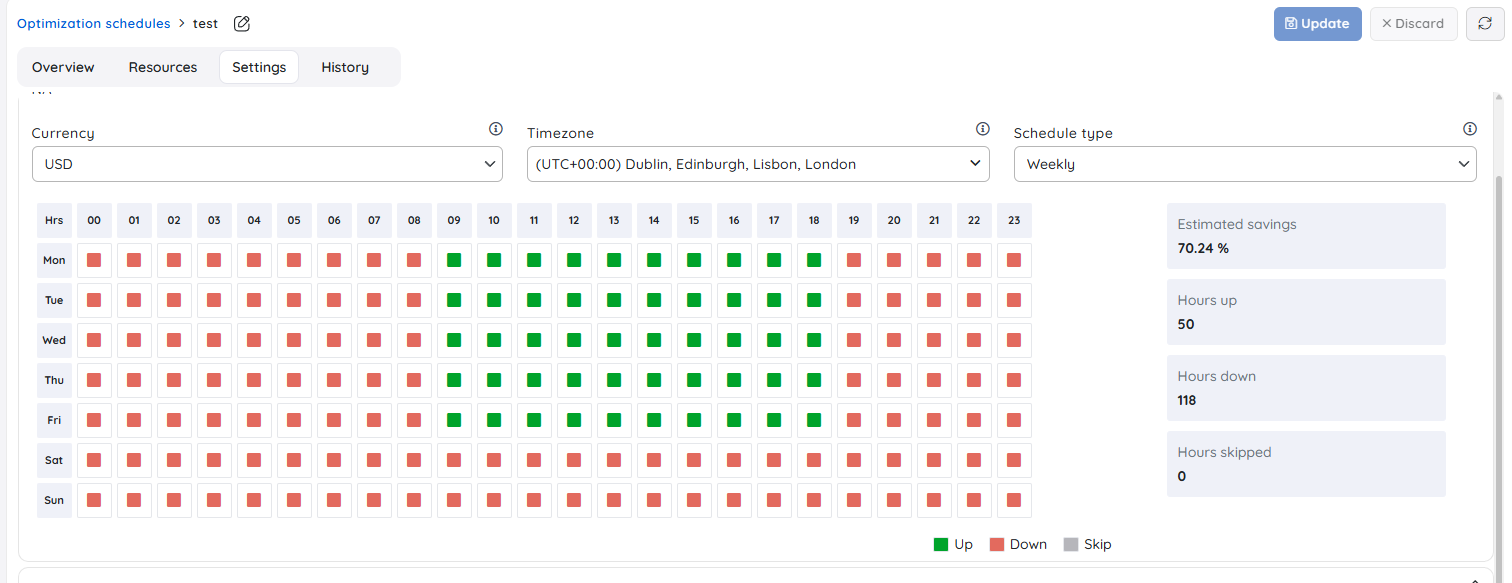Toggle Saturday 12 hour cell

tap(574, 460)
